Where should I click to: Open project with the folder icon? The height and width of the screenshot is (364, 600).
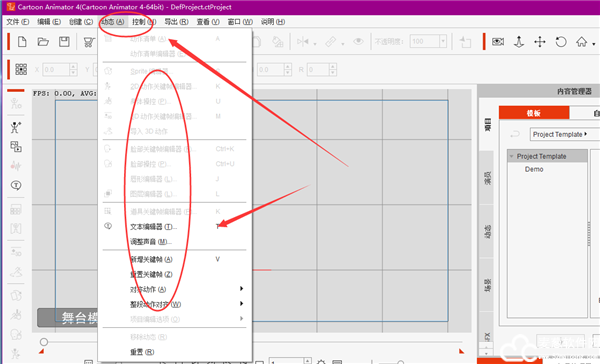(x=43, y=41)
